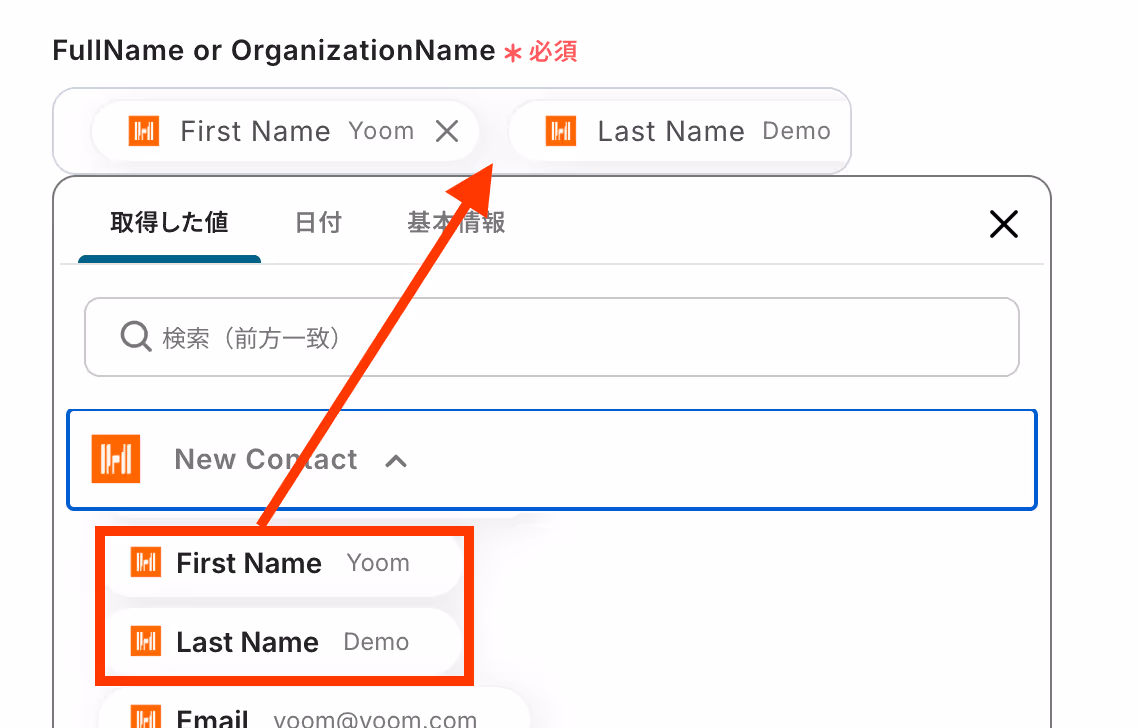Click the FullName or OrganizationName label
This screenshot has width=1138, height=728.
coord(274,51)
